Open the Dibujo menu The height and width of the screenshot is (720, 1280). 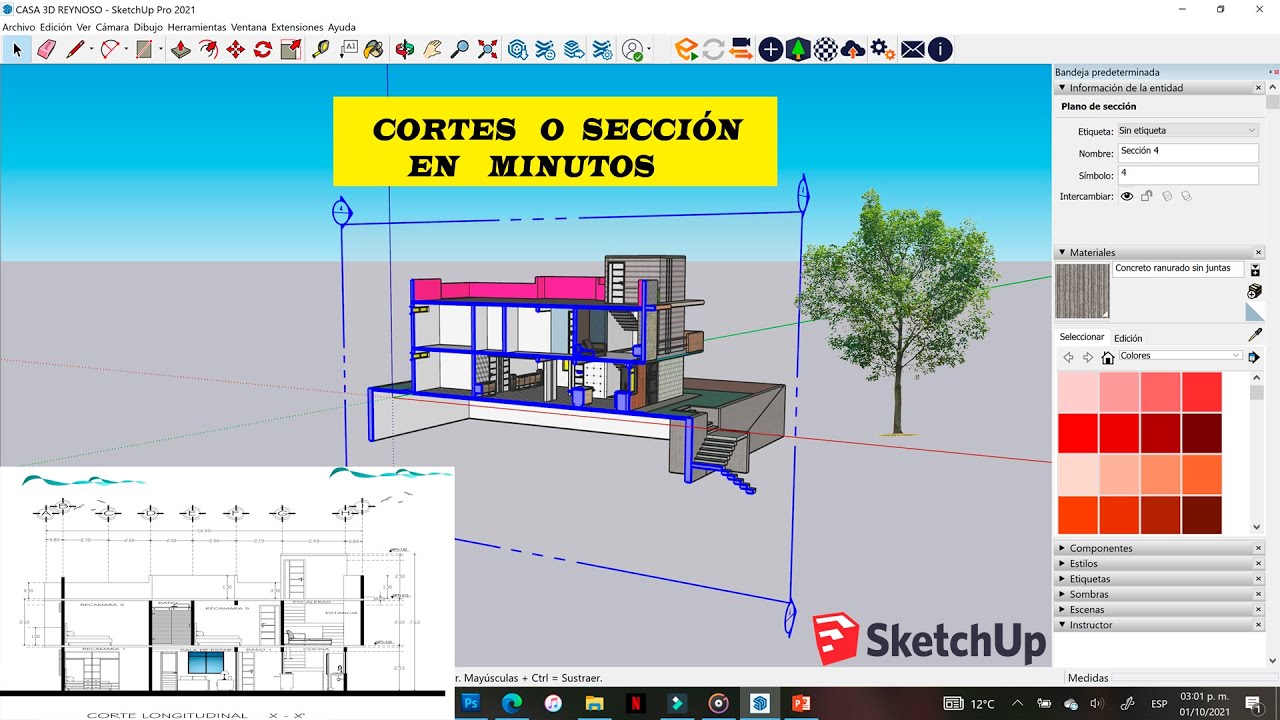tap(148, 27)
